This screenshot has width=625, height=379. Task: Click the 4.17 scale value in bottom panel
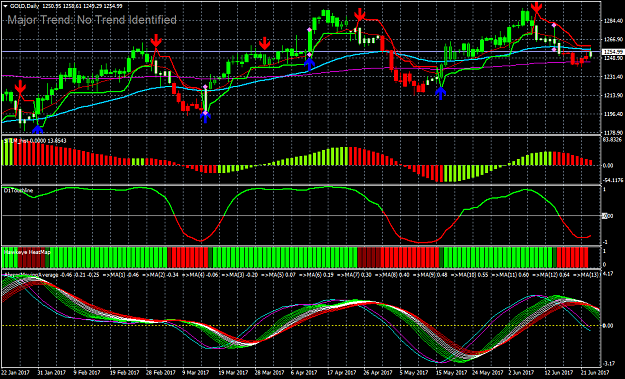coord(609,274)
